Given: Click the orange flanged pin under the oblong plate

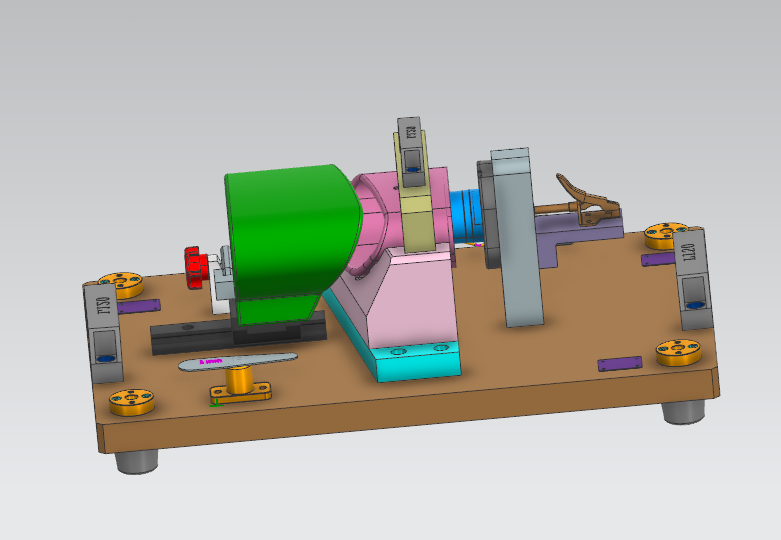Looking at the screenshot, I should pos(241,385).
